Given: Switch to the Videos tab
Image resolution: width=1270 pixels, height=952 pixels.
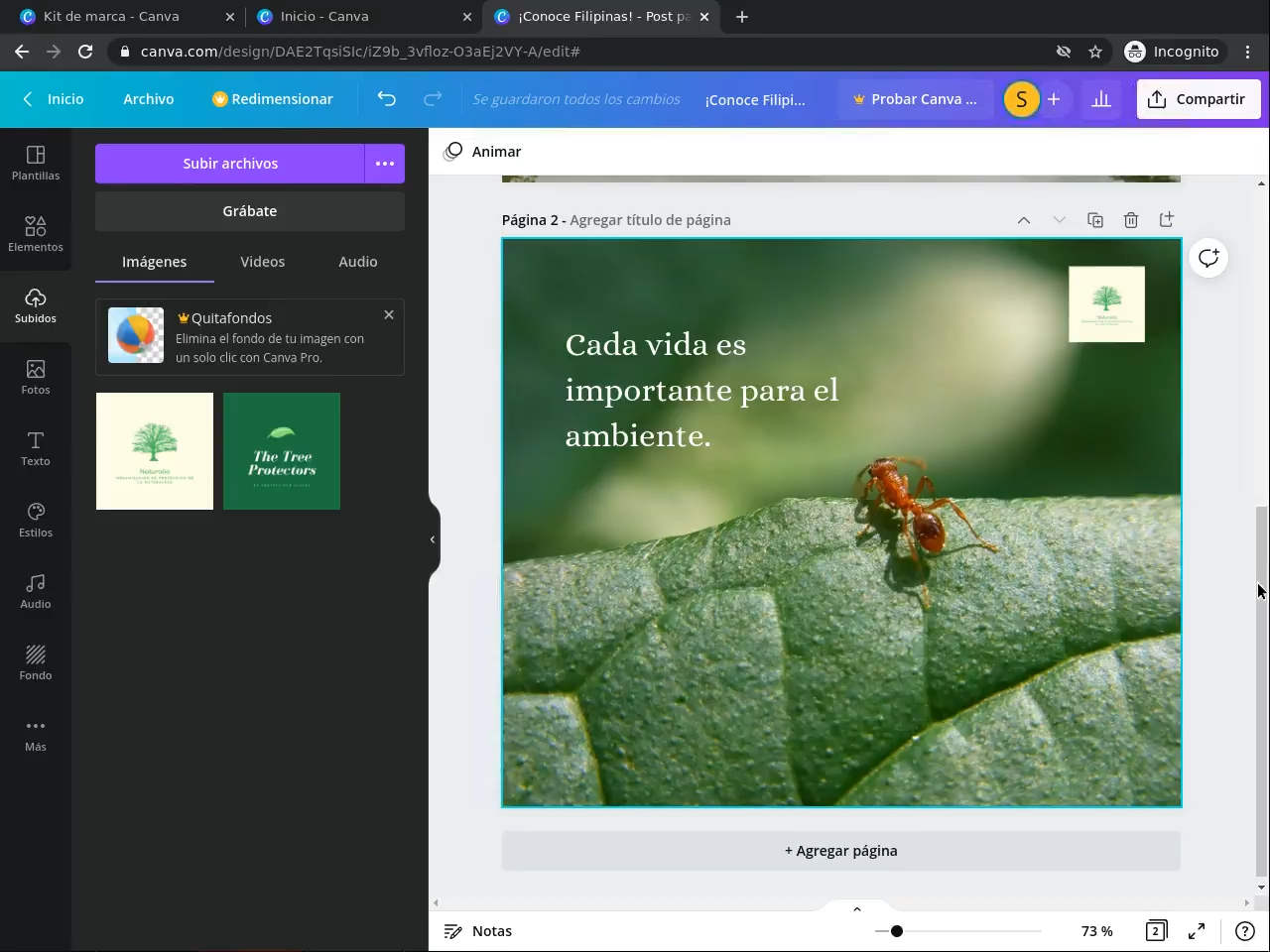Looking at the screenshot, I should point(263,262).
